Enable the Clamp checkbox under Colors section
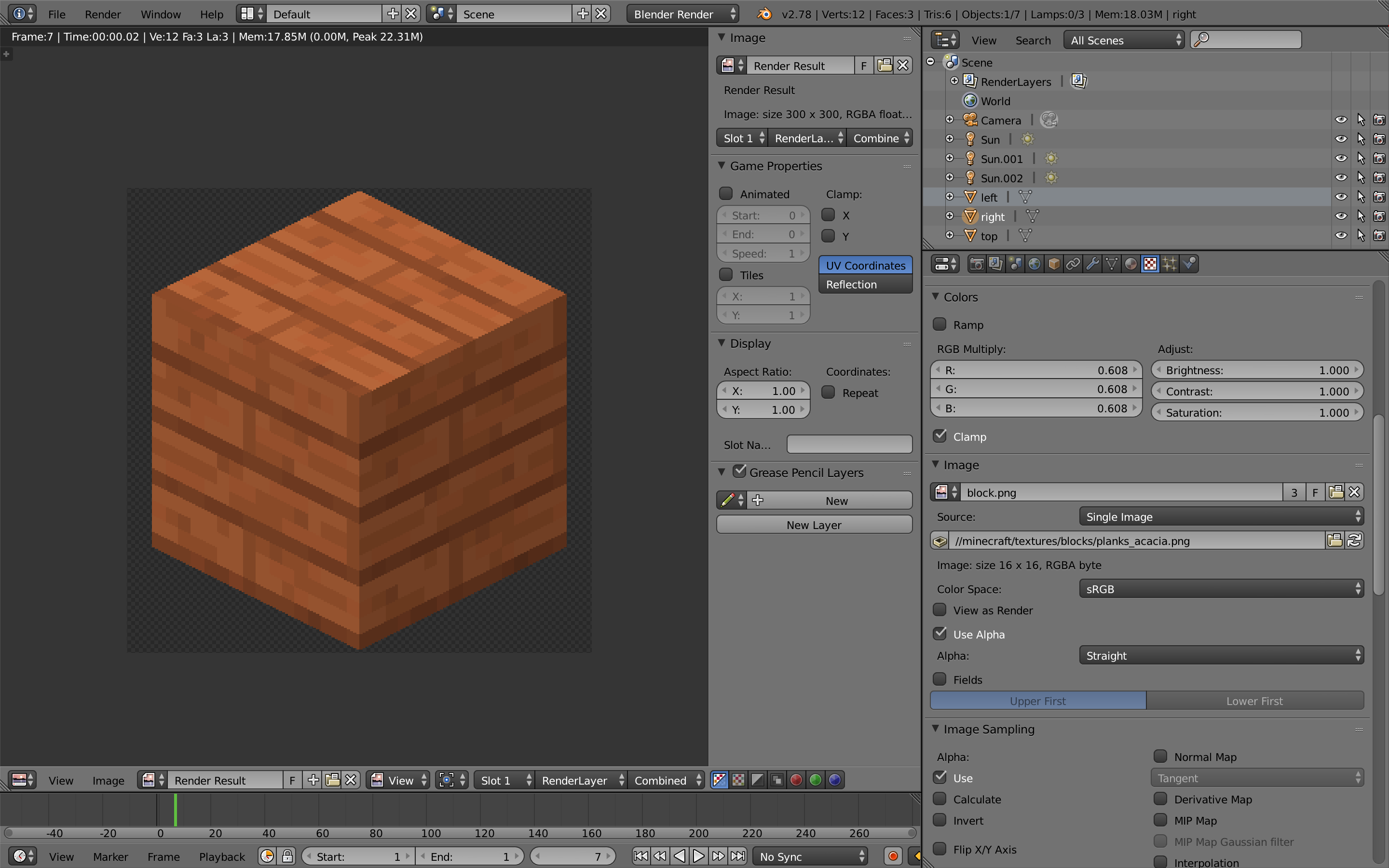The height and width of the screenshot is (868, 1389). pos(940,435)
